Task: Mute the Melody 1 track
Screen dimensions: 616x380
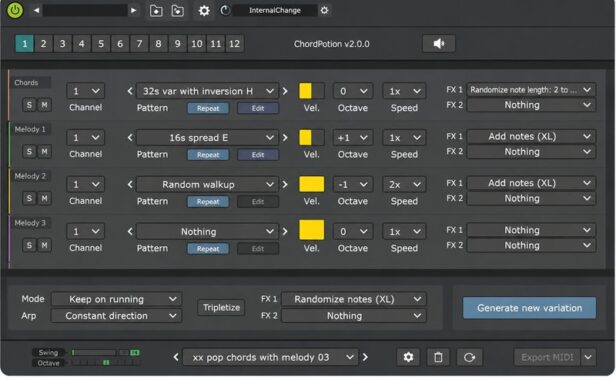Action: (x=44, y=151)
